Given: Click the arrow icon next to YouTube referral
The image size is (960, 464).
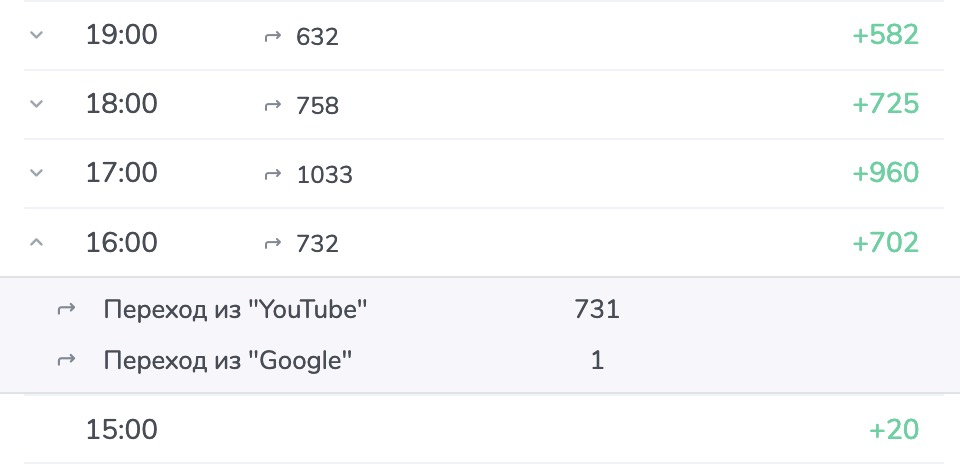Looking at the screenshot, I should (66, 309).
